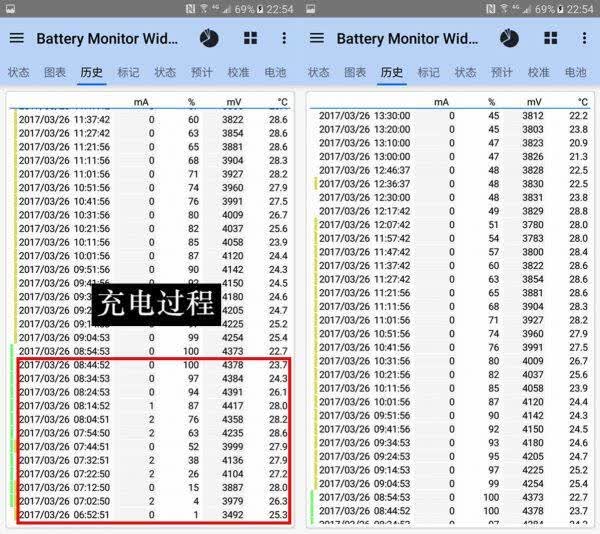Tap the 充电过程 overlay label
Screen dimensions: 600x534
(156, 304)
